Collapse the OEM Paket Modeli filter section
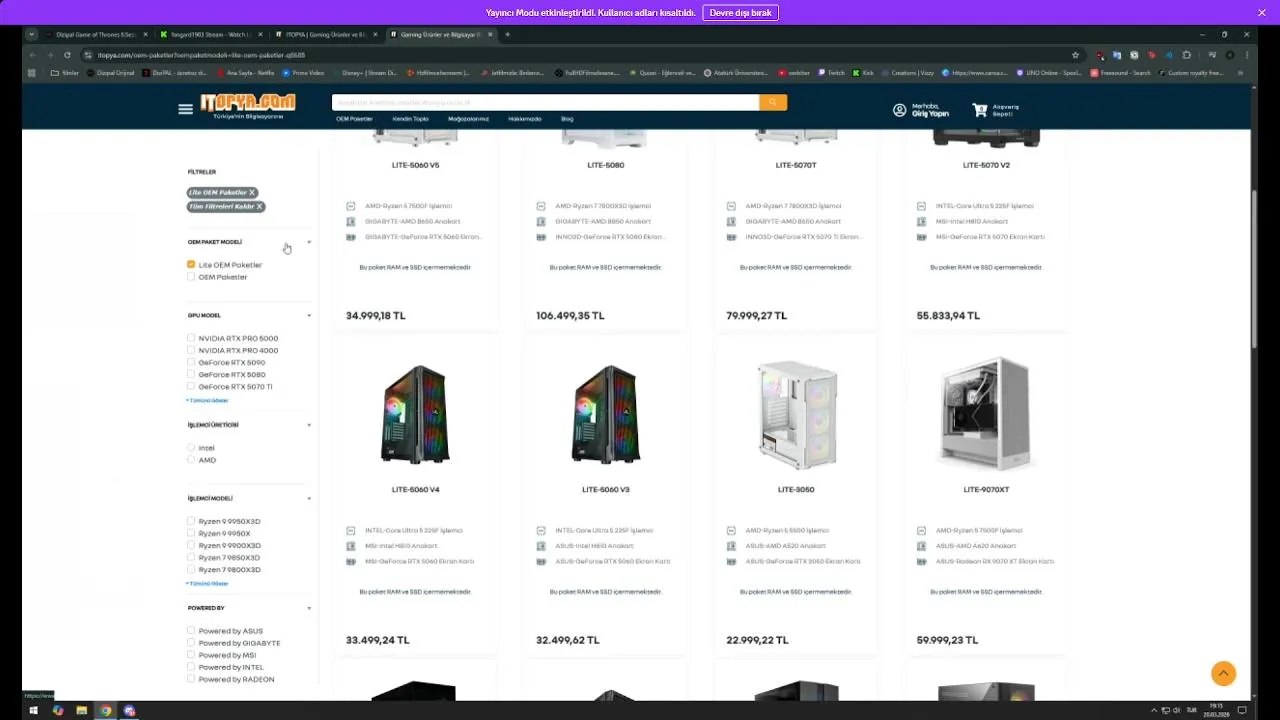The image size is (1280, 720). (309, 242)
